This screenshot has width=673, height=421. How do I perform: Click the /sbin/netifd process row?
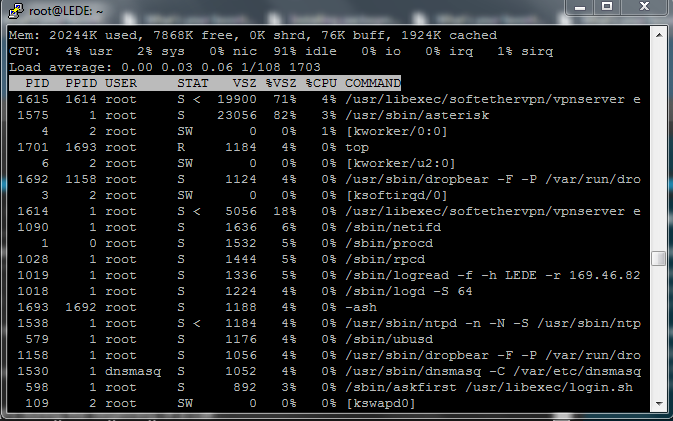325,227
